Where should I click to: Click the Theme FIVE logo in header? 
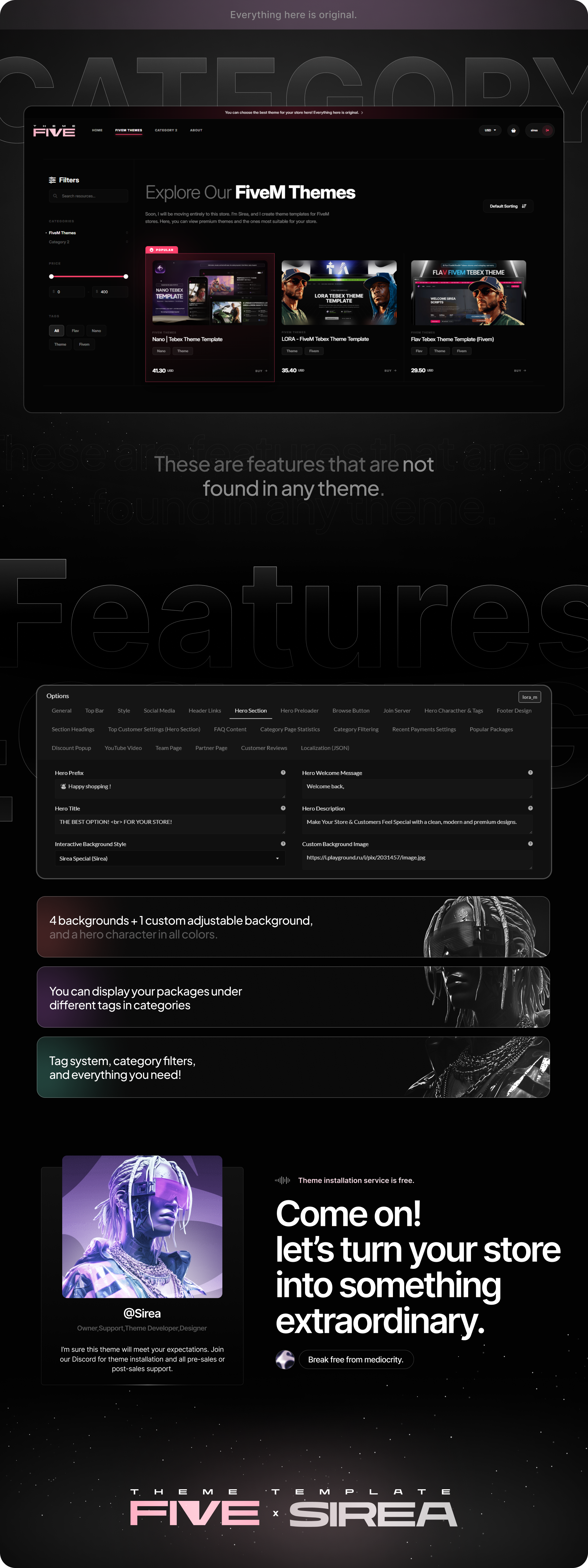[x=54, y=131]
